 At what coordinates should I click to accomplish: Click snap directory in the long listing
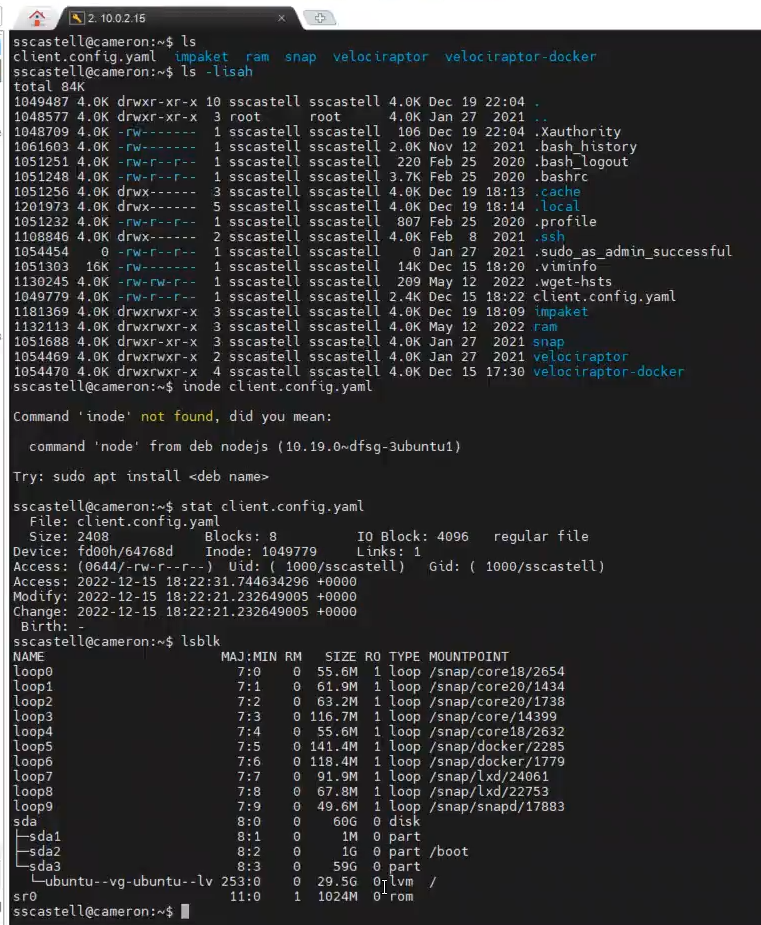click(x=549, y=342)
